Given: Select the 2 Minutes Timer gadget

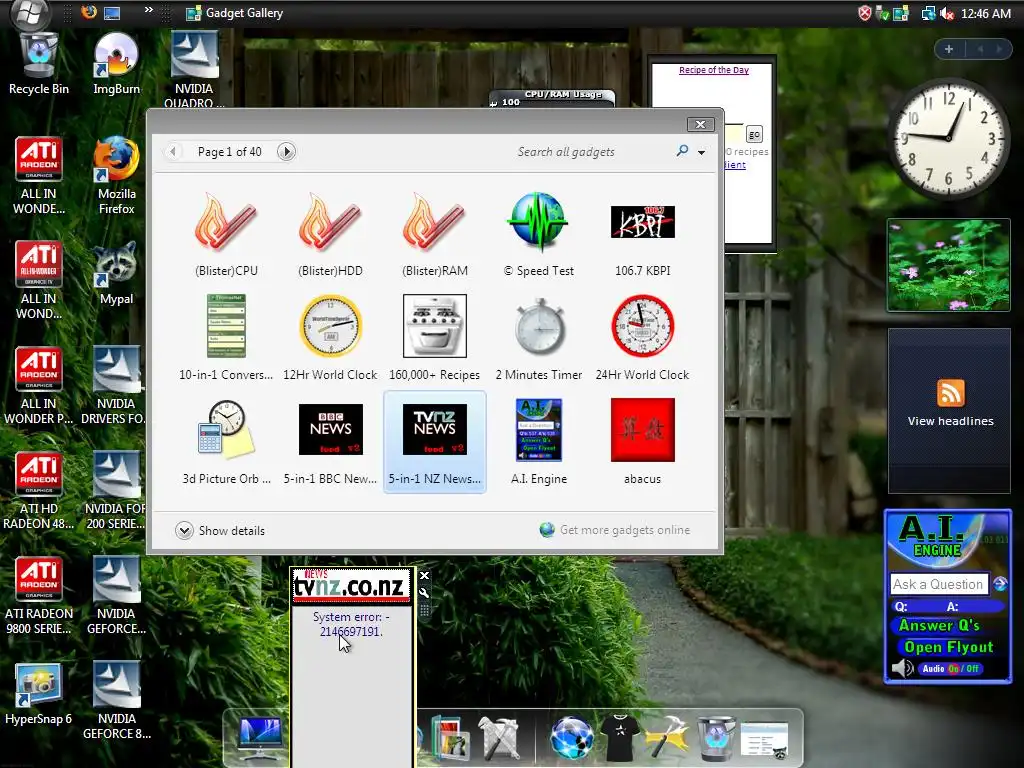Looking at the screenshot, I should pos(538,338).
